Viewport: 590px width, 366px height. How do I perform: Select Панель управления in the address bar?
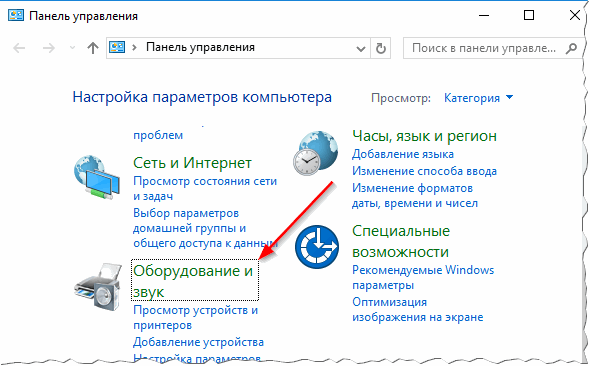pyautogui.click(x=200, y=47)
